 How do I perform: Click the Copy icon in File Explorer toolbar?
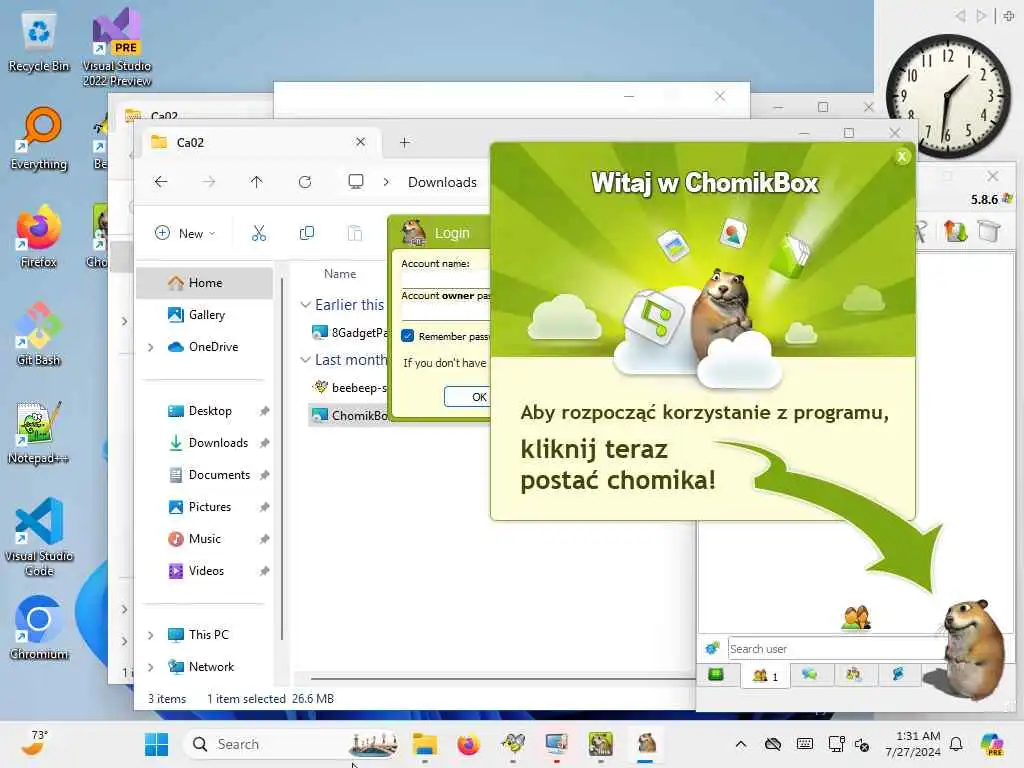pyautogui.click(x=306, y=233)
